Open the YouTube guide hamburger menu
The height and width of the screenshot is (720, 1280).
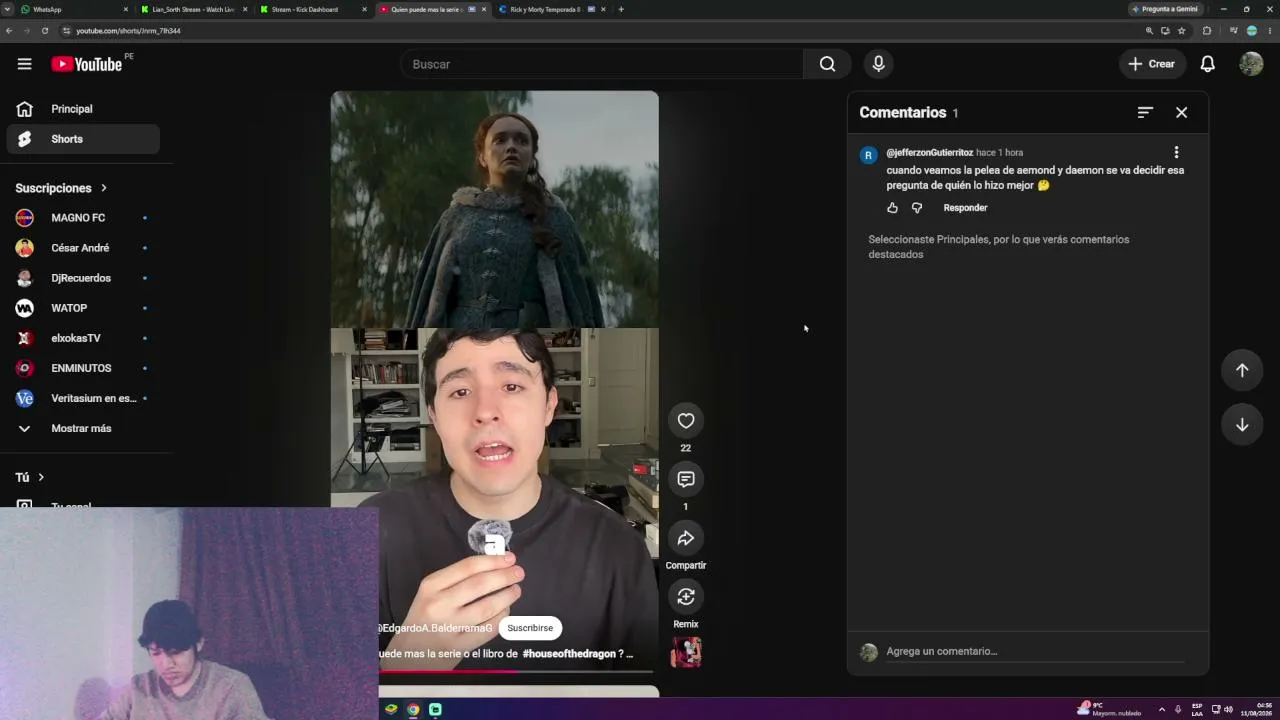(24, 64)
